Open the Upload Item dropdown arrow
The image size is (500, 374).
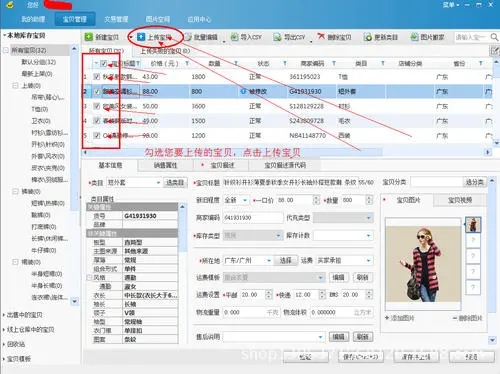131,37
